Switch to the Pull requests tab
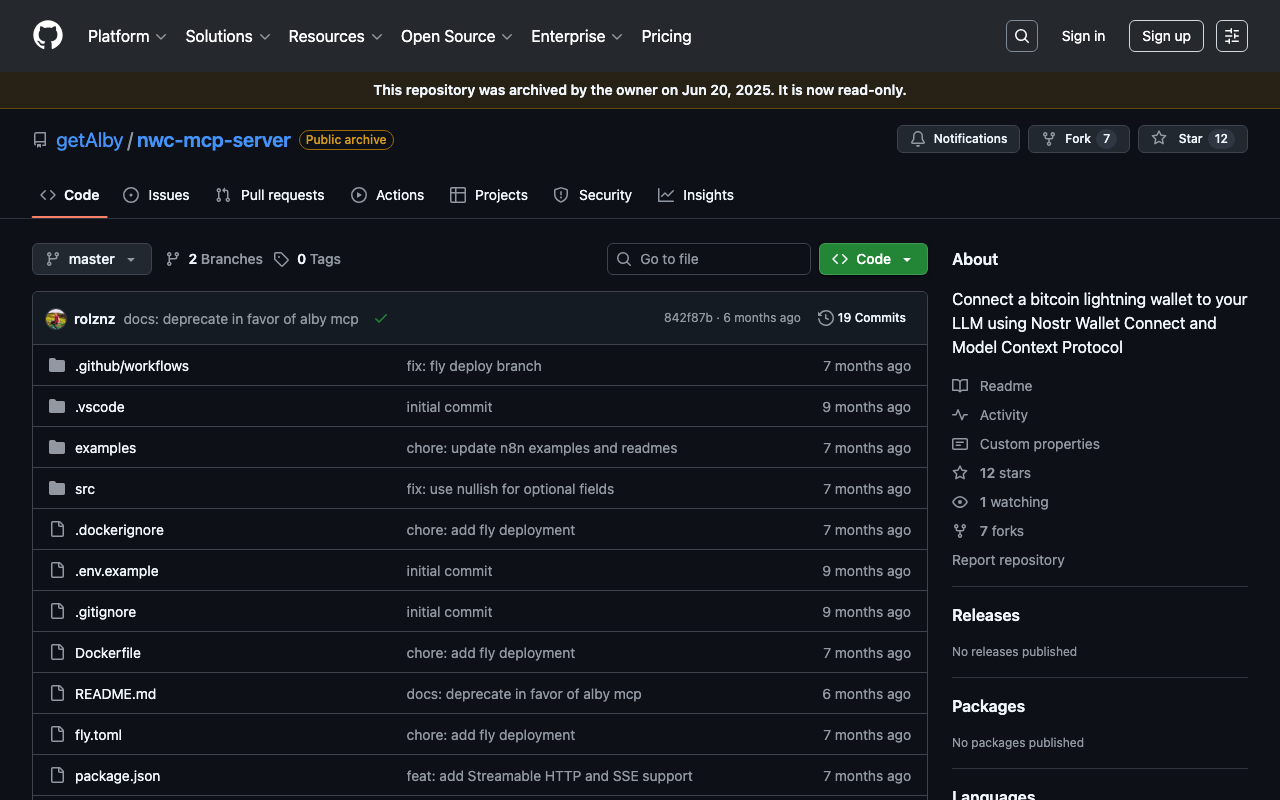This screenshot has height=800, width=1280. point(270,195)
